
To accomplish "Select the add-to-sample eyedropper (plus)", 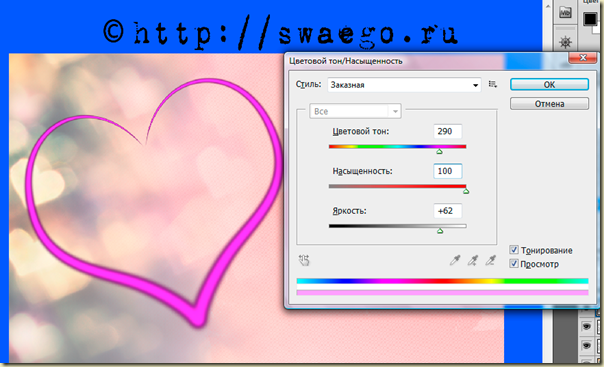I will point(473,261).
